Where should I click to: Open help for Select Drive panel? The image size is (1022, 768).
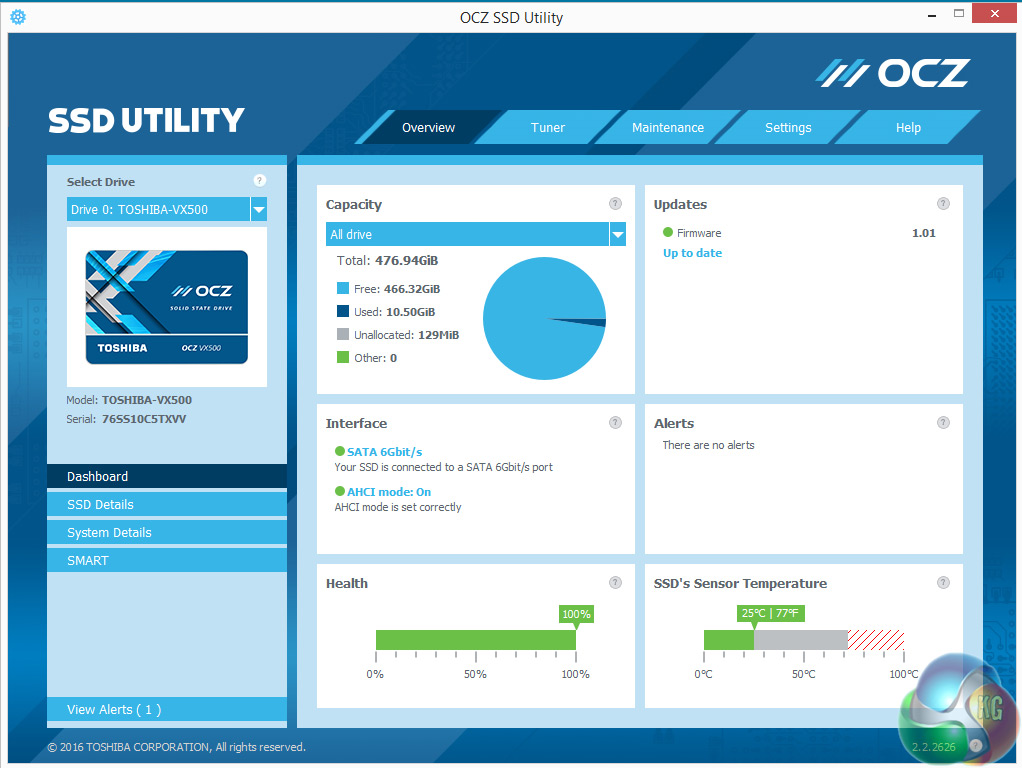259,181
